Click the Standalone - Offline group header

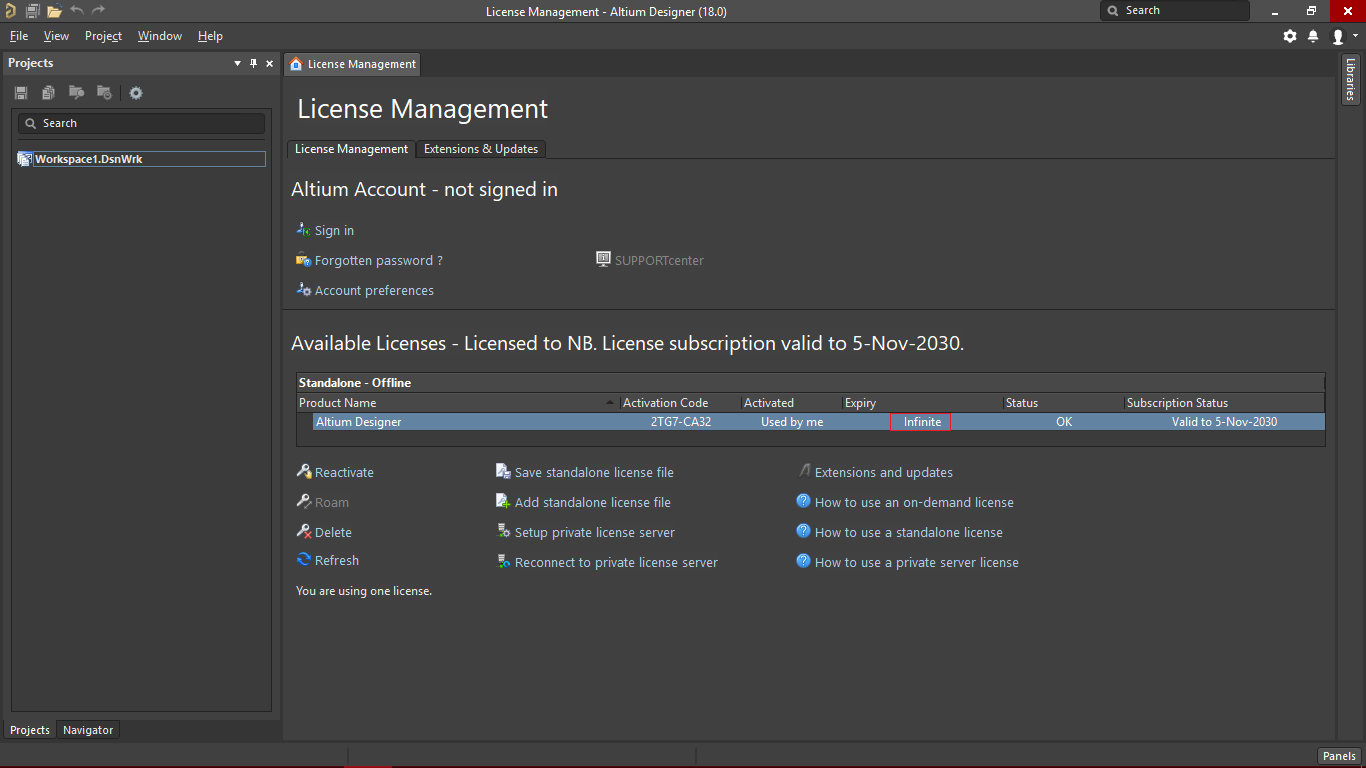pyautogui.click(x=811, y=383)
